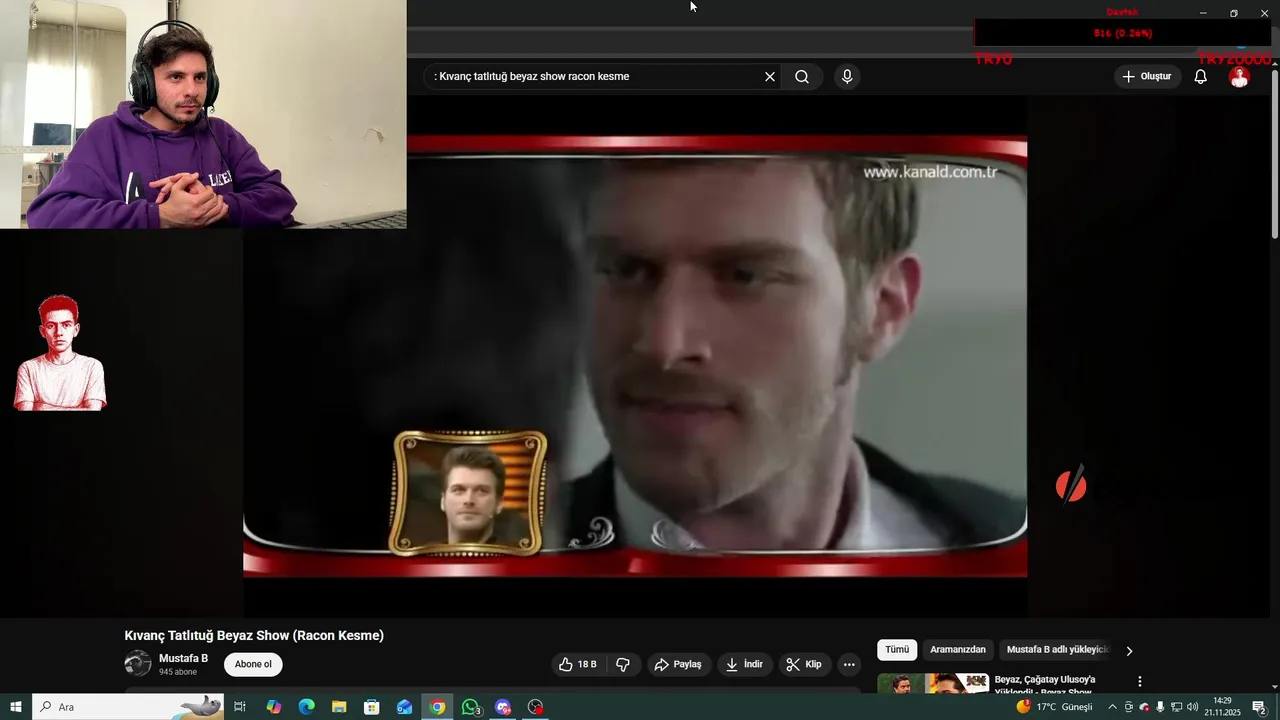Show more filter chips with right arrow
The image size is (1280, 720).
pyautogui.click(x=1129, y=651)
